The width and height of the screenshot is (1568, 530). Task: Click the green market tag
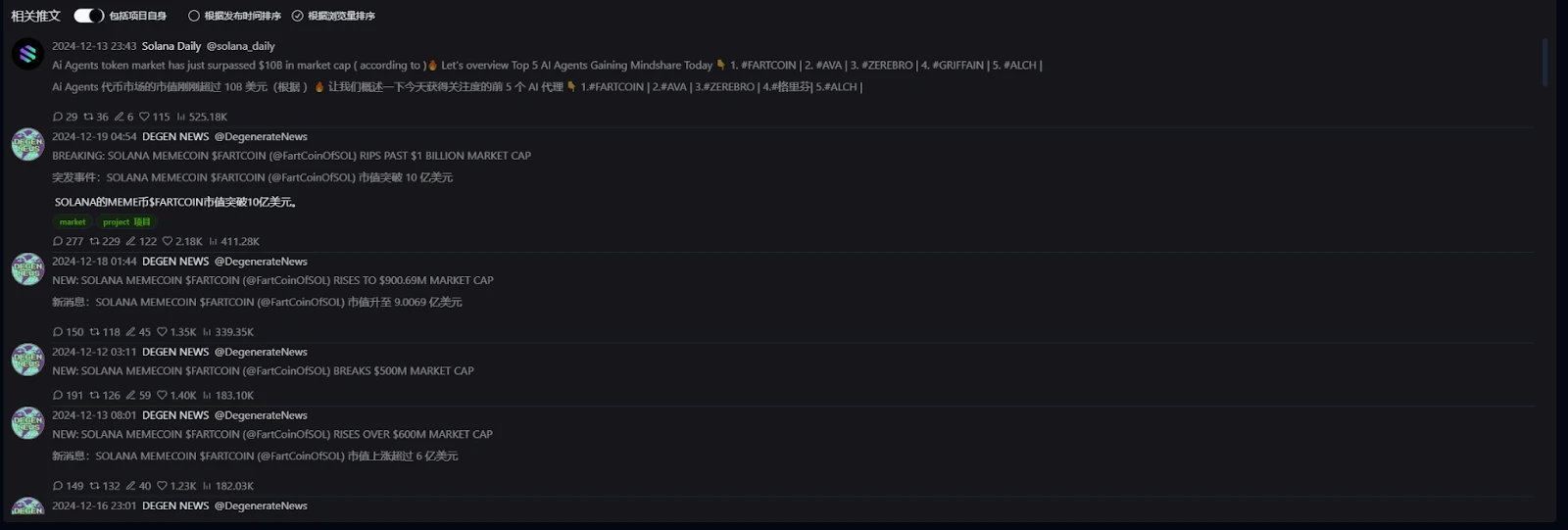click(73, 222)
